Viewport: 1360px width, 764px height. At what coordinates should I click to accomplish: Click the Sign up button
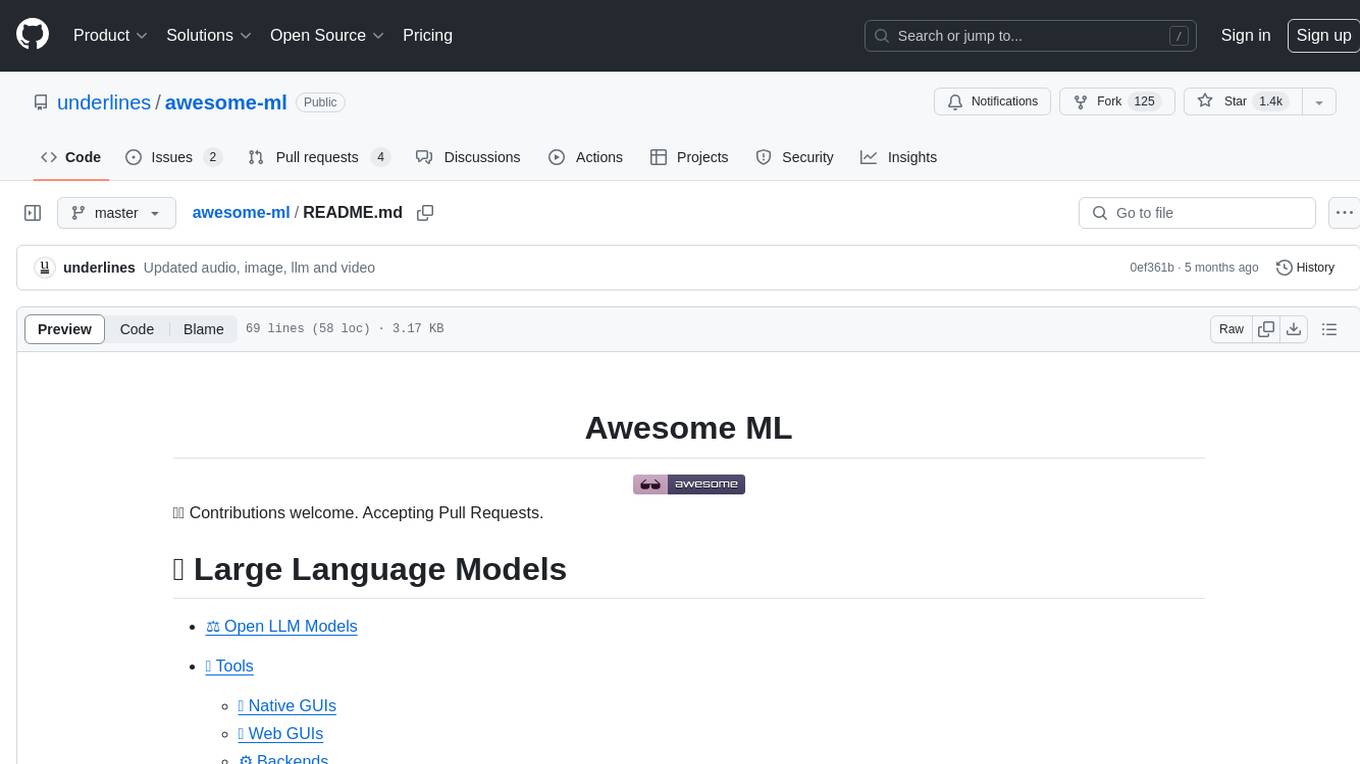tap(1323, 35)
